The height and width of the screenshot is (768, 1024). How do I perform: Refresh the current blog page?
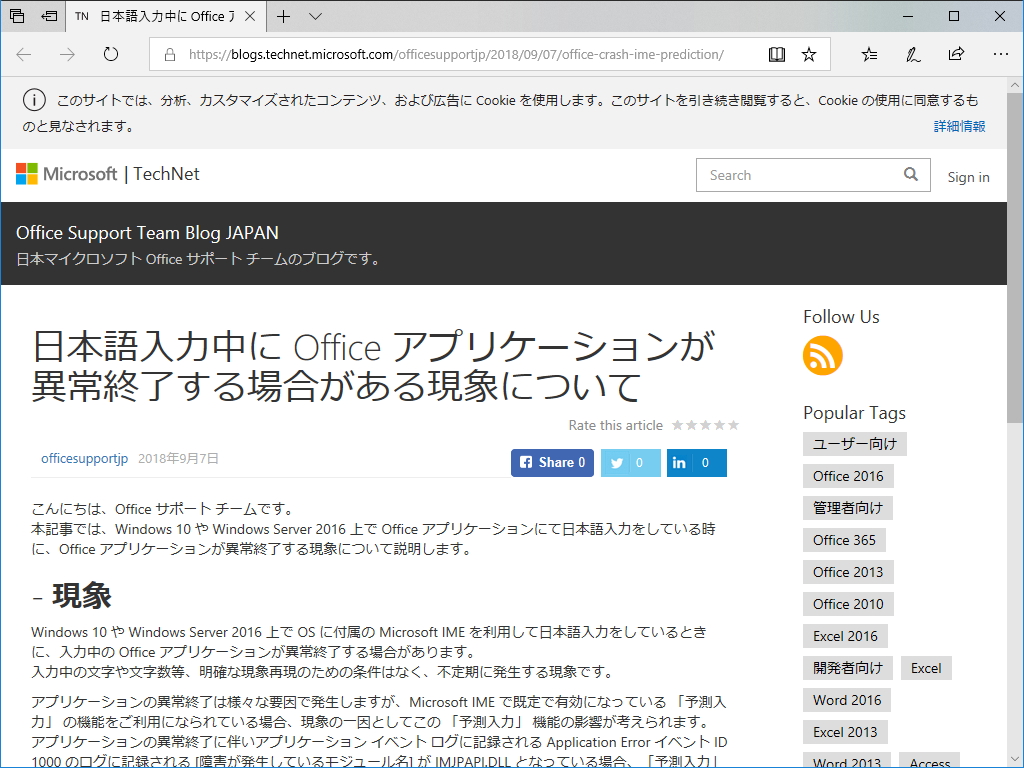point(110,55)
